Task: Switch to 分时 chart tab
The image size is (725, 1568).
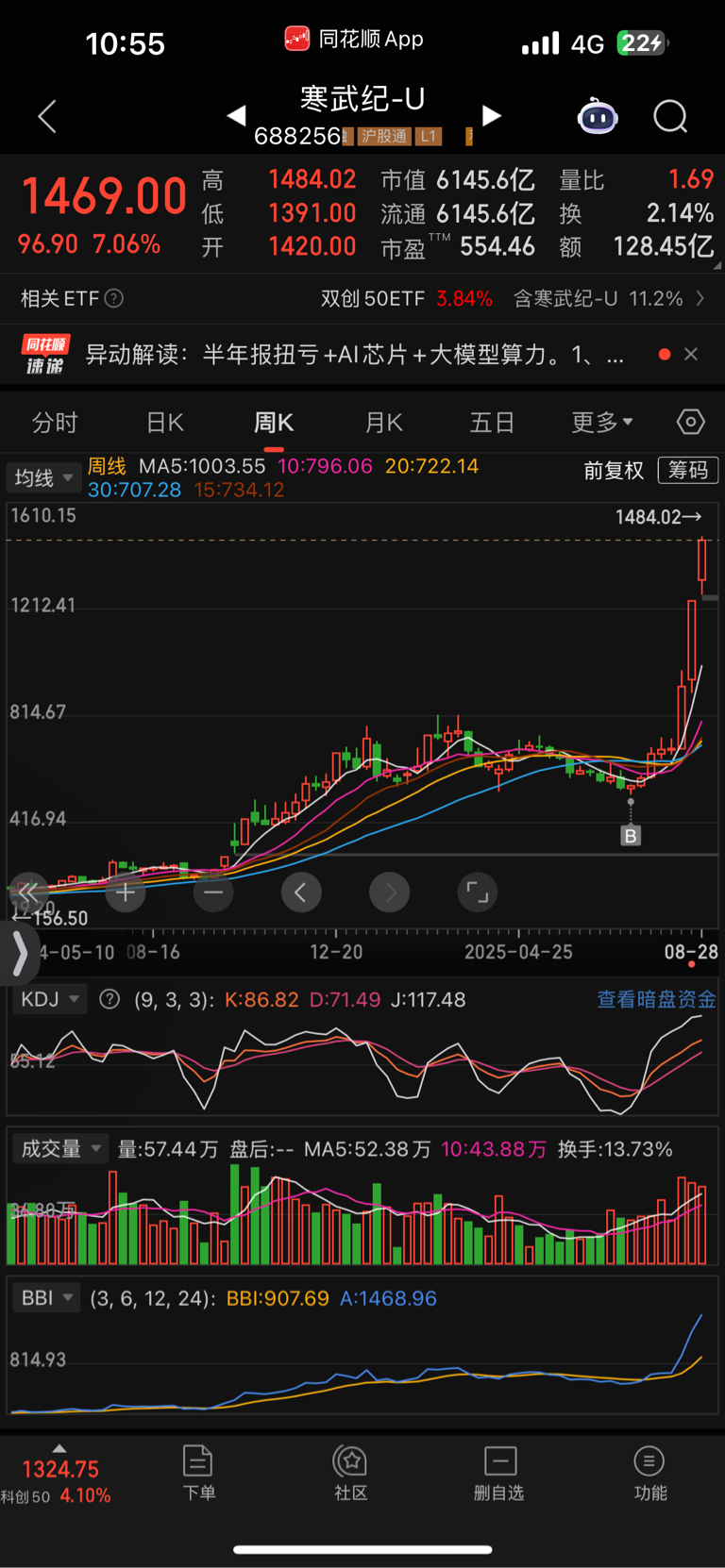Action: [x=55, y=423]
